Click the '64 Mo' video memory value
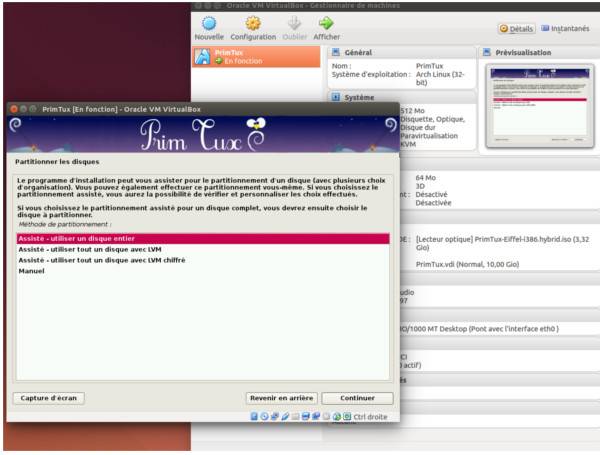This screenshot has width=600, height=455. coord(426,178)
